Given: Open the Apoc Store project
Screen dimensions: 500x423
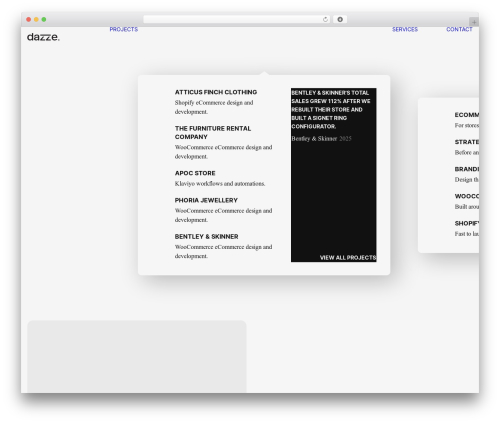Looking at the screenshot, I should [195, 173].
